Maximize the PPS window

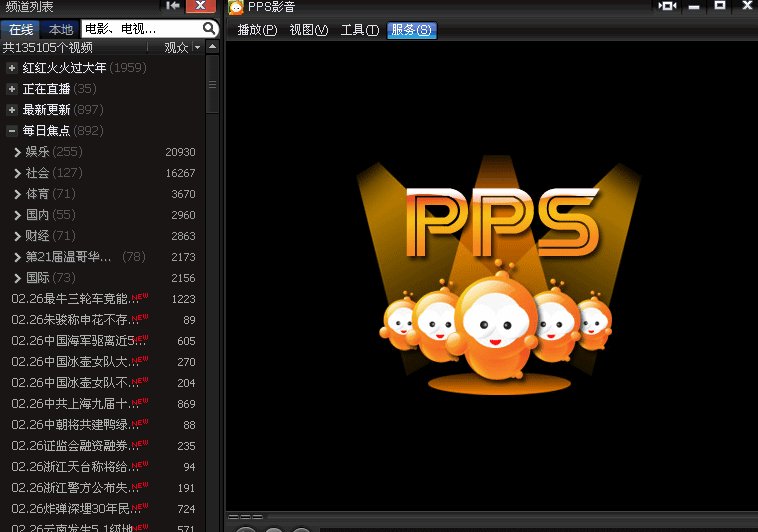coord(720,5)
